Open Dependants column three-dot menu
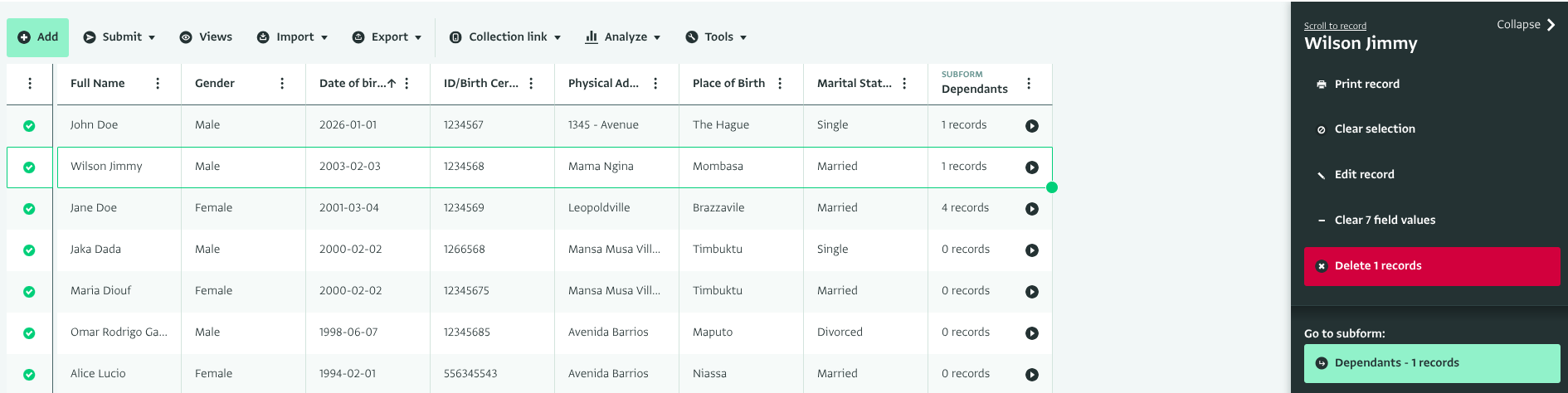Image resolution: width=1568 pixels, height=393 pixels. pos(1029,84)
